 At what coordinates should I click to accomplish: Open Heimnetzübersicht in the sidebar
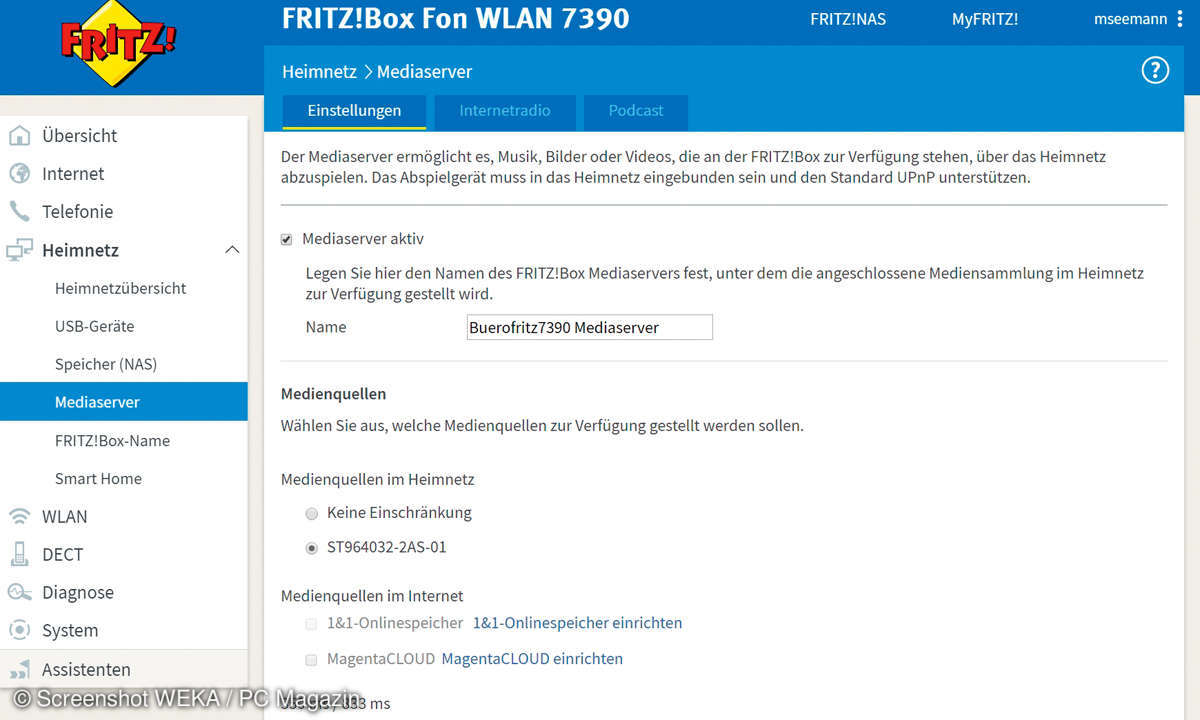click(x=121, y=288)
